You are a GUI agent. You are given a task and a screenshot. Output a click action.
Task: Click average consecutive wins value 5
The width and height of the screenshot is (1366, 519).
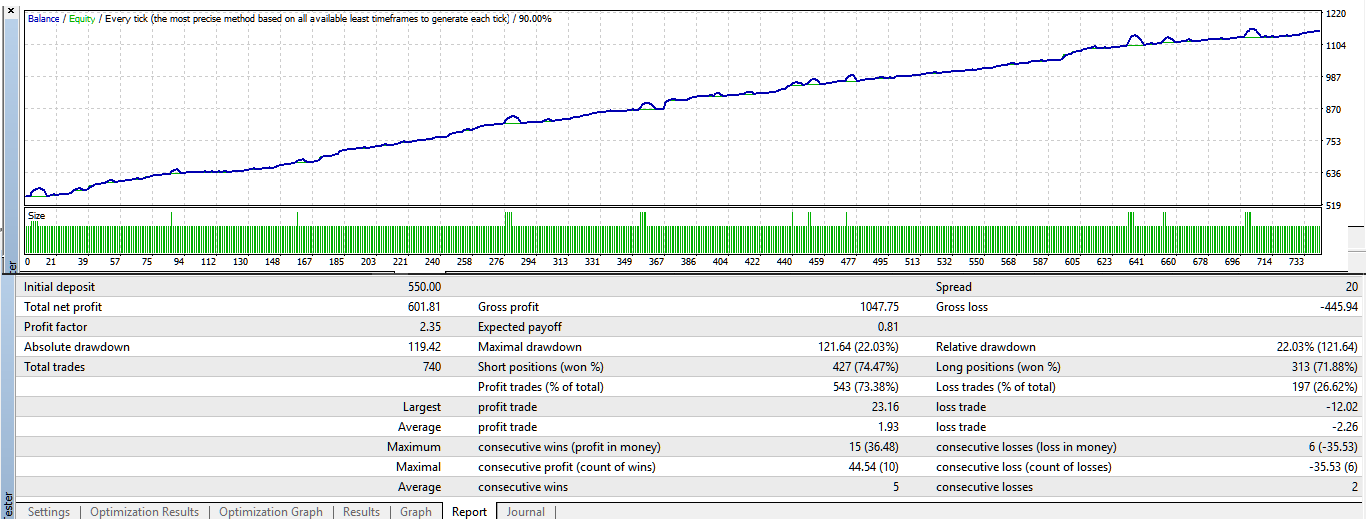[x=895, y=487]
